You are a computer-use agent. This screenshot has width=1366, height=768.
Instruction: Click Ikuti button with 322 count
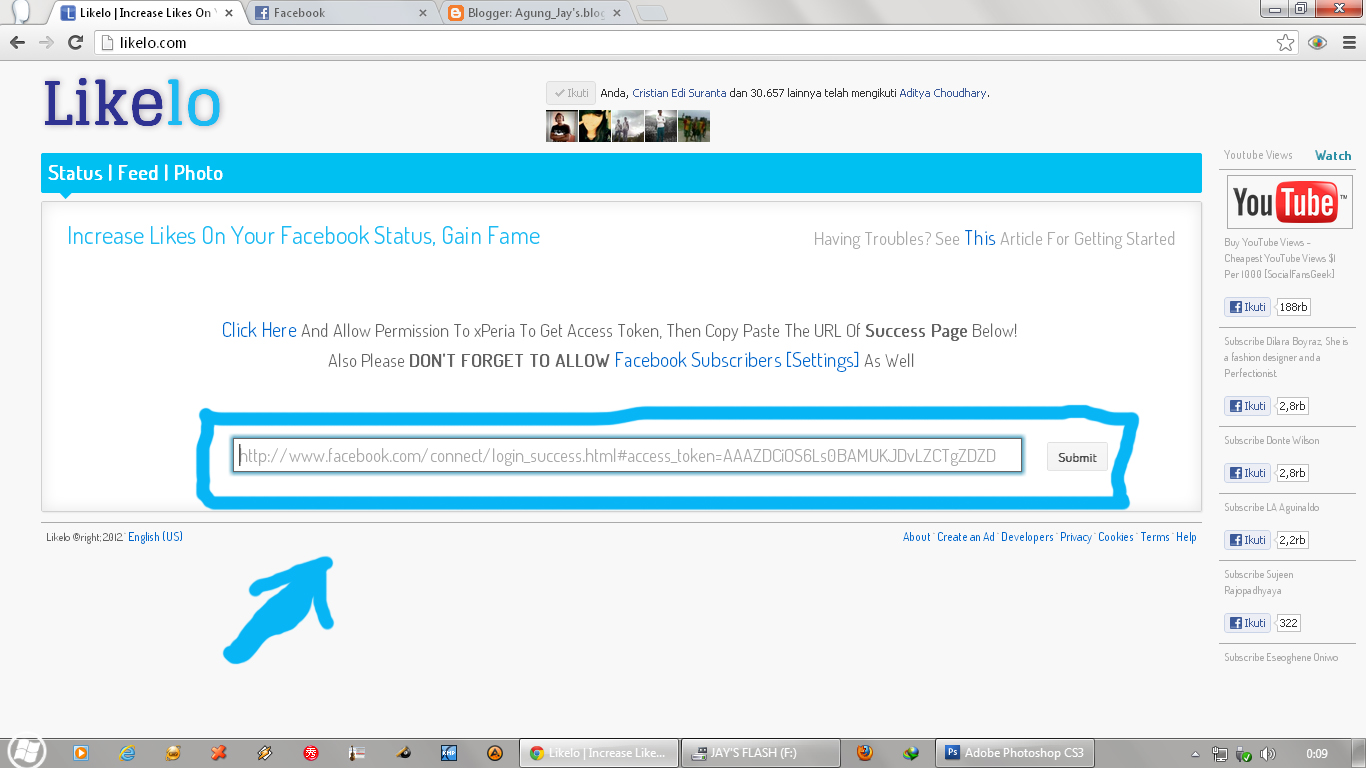(1247, 623)
